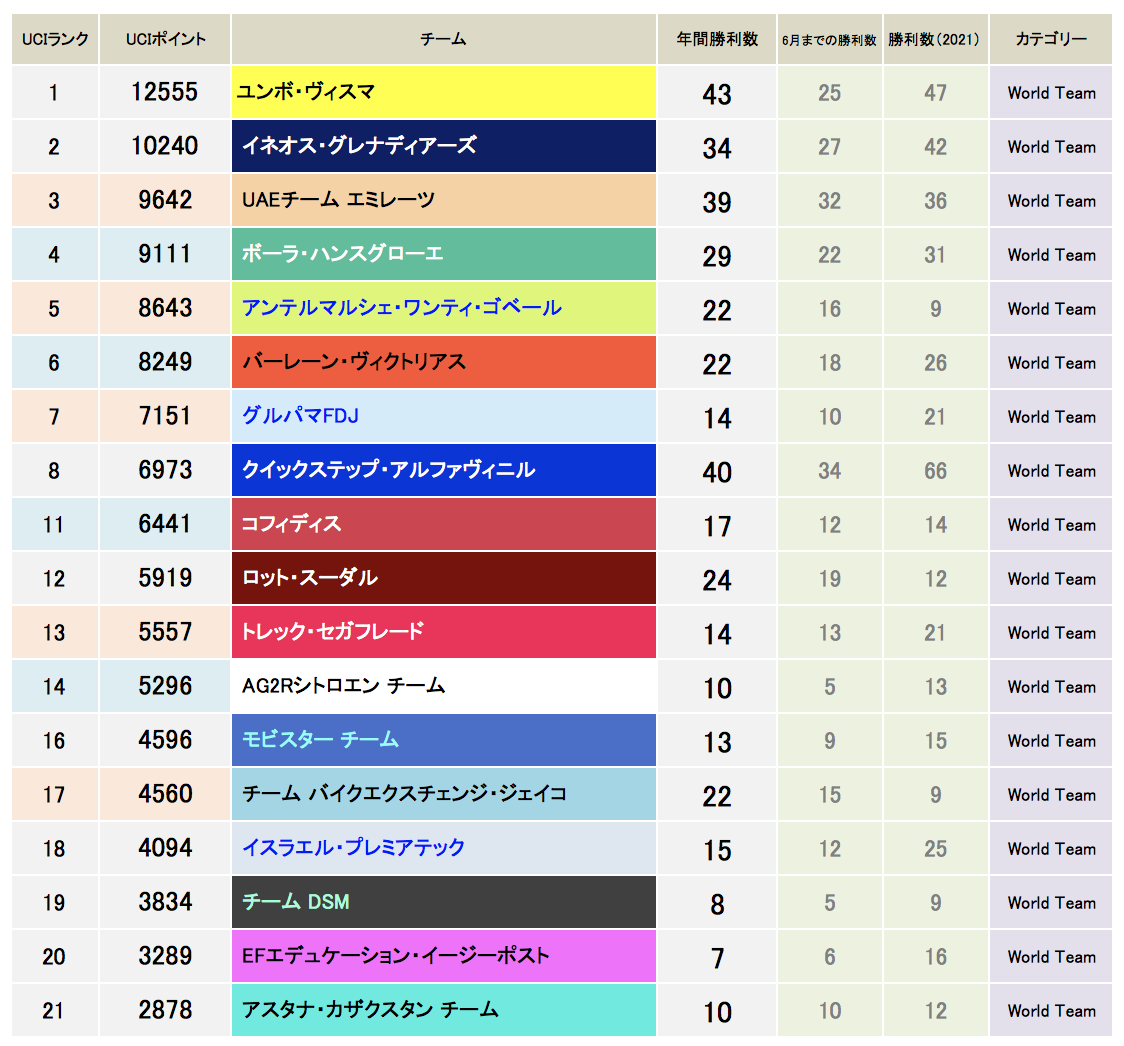Screen dimensions: 1124x1046
Task: Open the グルパマFDJ team link
Action: 300,416
